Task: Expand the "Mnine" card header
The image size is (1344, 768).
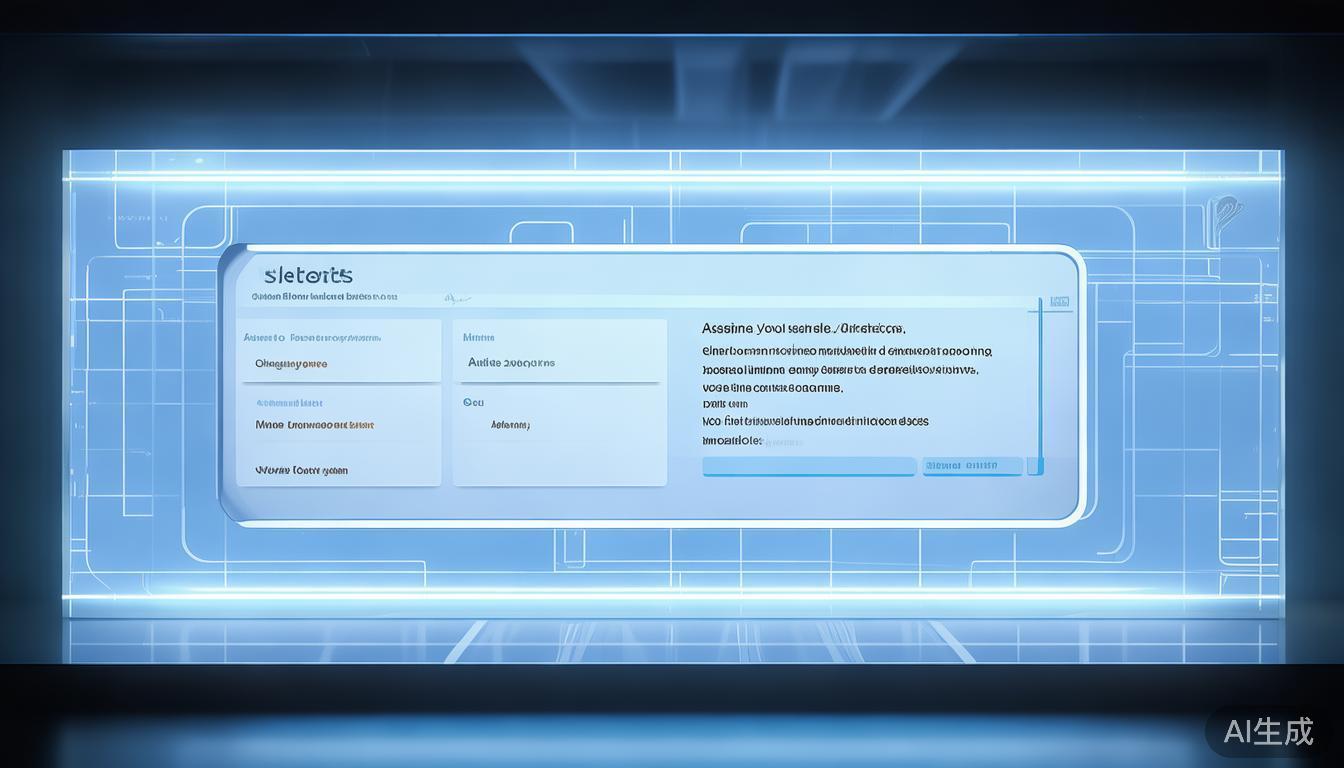Action: click(x=478, y=338)
